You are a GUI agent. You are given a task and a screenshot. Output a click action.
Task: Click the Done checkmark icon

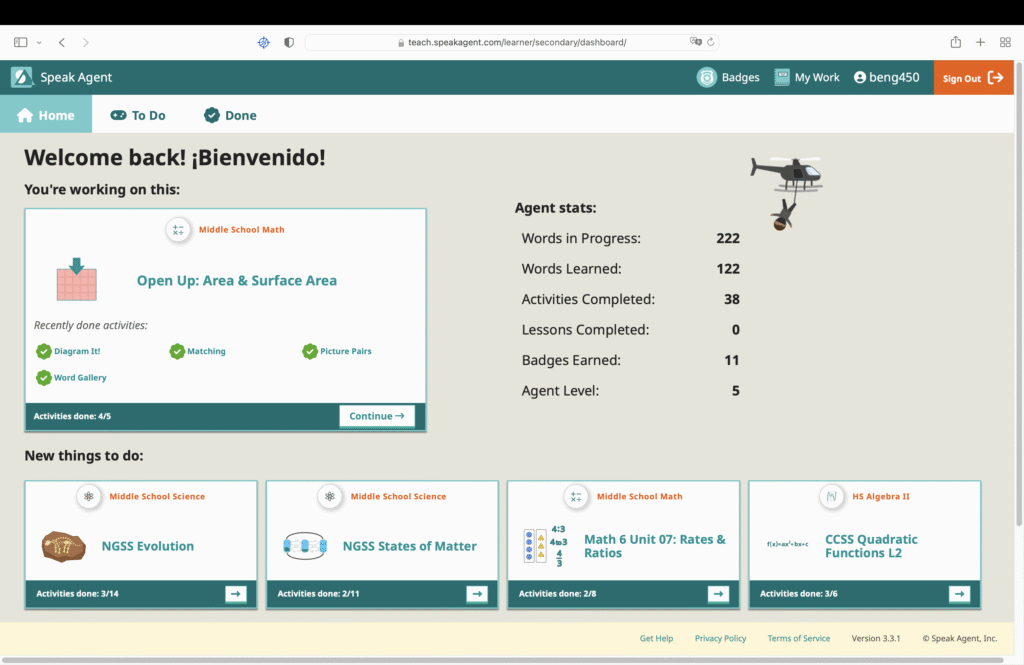(x=212, y=115)
